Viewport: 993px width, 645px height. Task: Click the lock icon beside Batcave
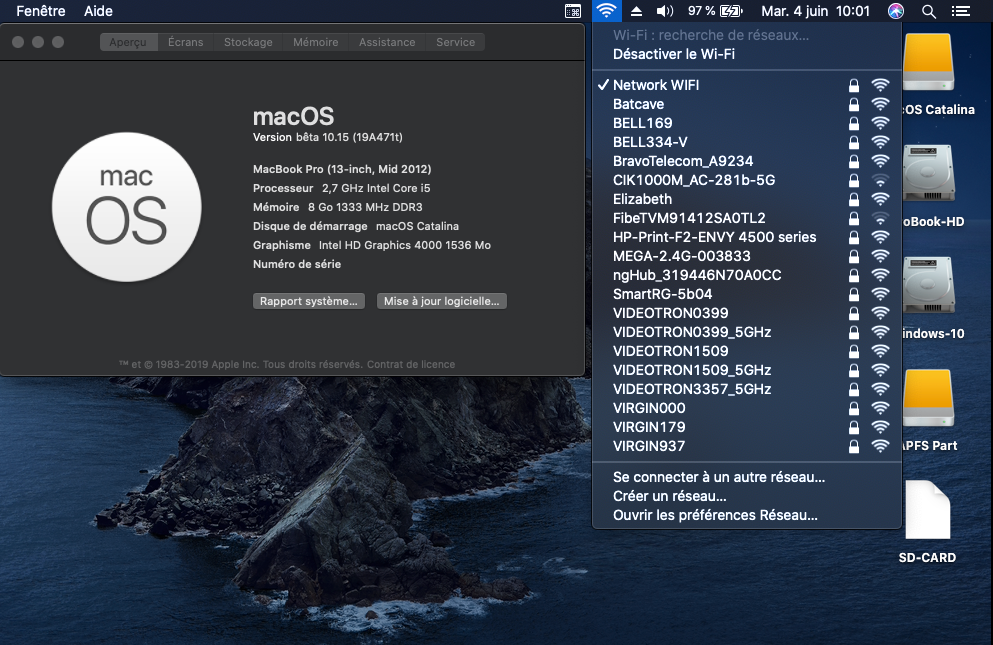click(854, 104)
